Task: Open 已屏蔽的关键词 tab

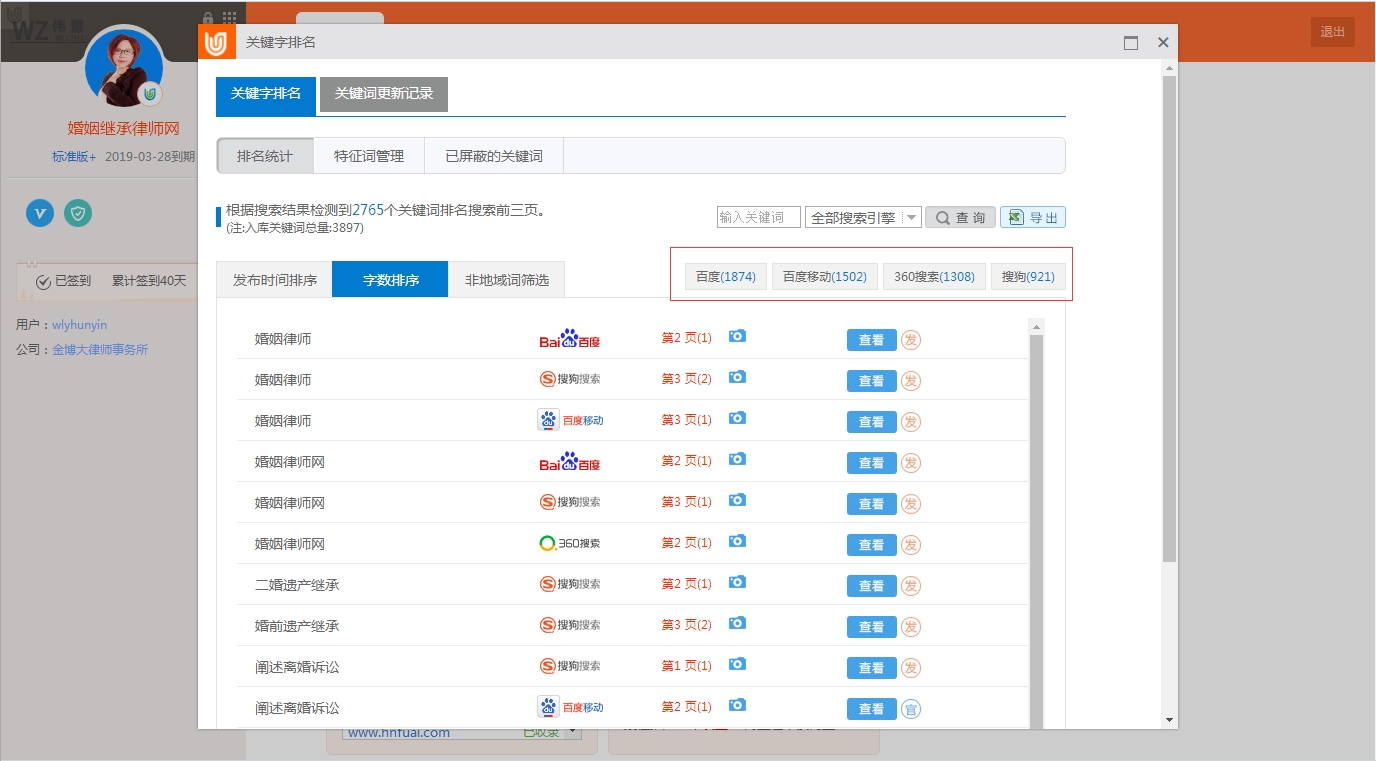Action: 494,156
